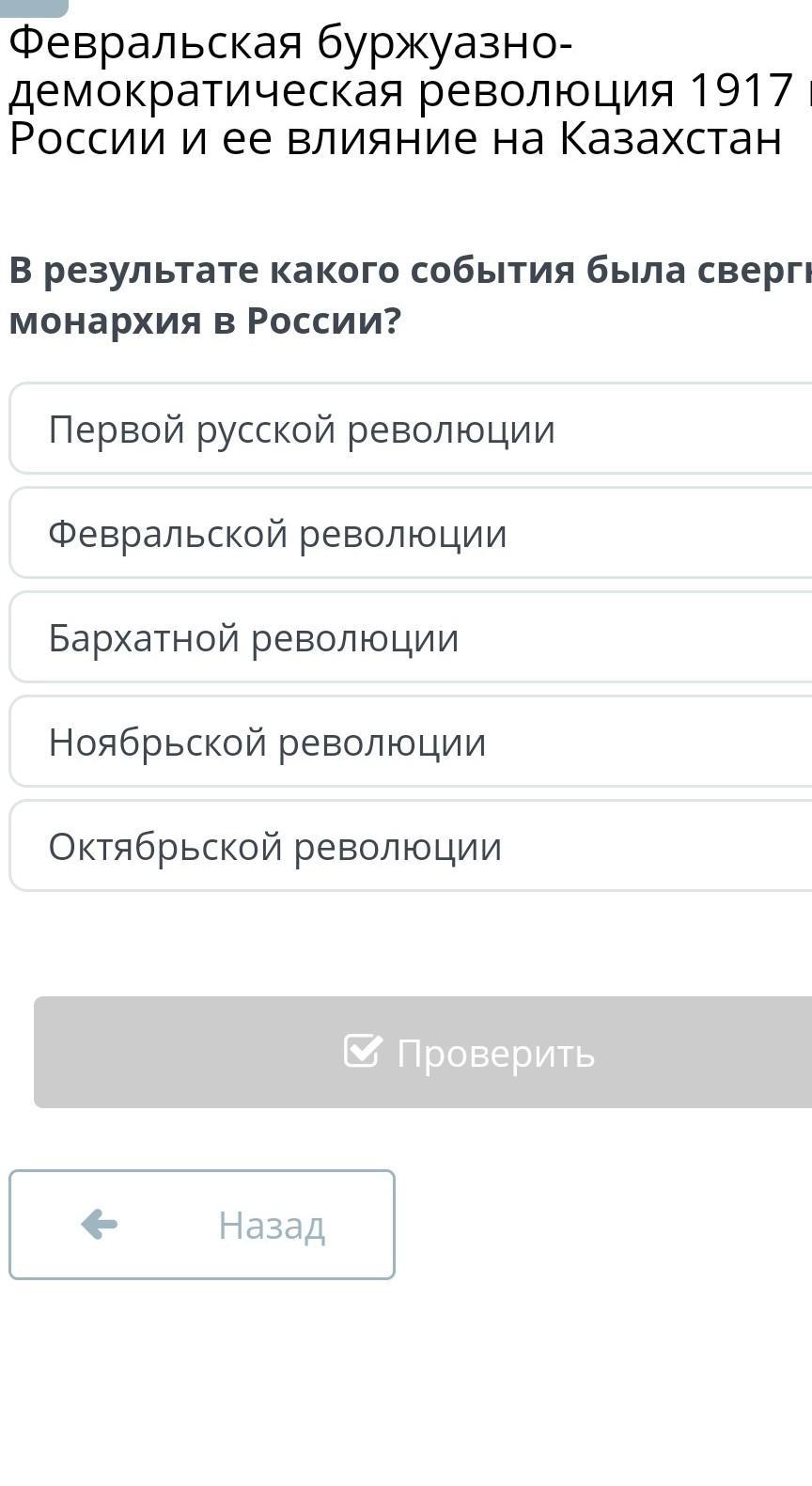Click the left arrow icon beside Назад
Image resolution: width=812 pixels, height=1486 pixels.
[99, 1224]
